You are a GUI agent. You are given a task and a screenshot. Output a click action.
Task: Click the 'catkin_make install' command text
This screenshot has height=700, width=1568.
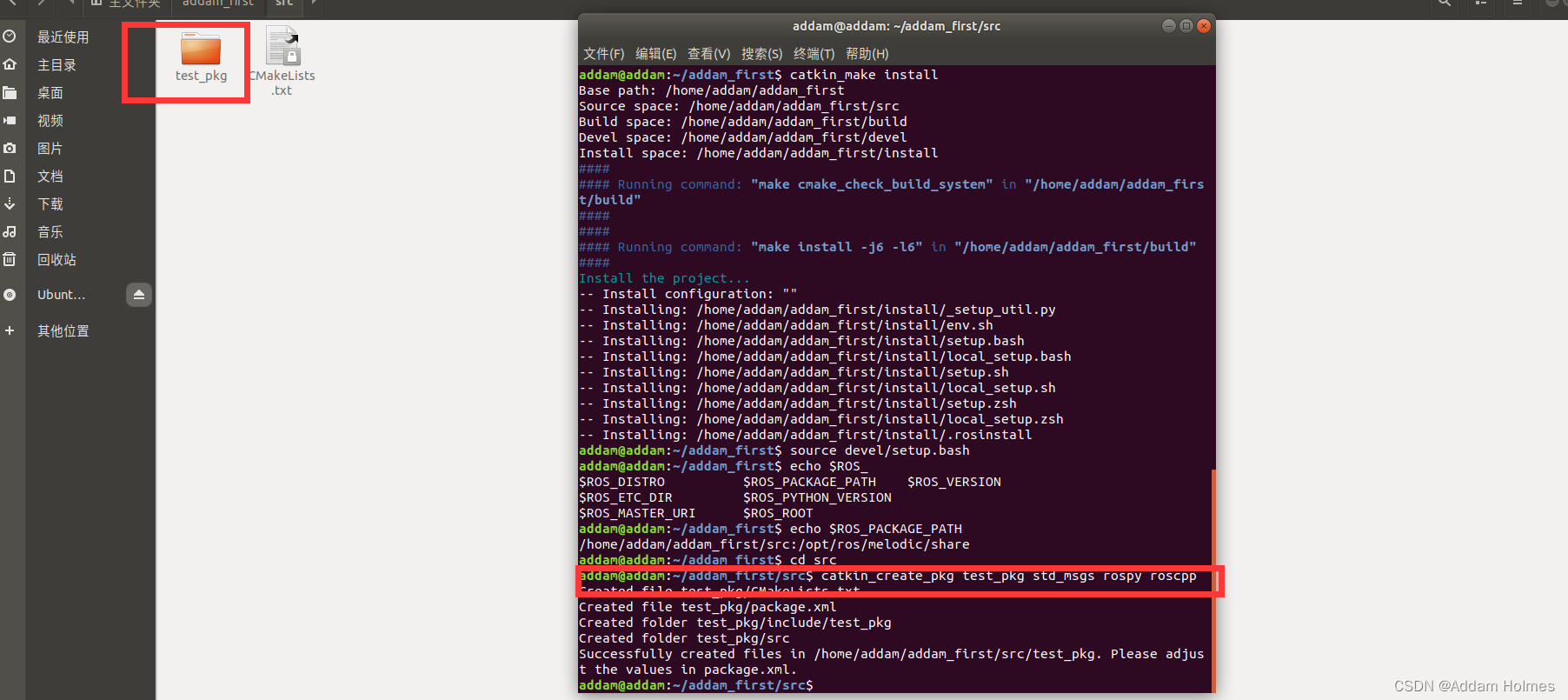click(x=864, y=75)
